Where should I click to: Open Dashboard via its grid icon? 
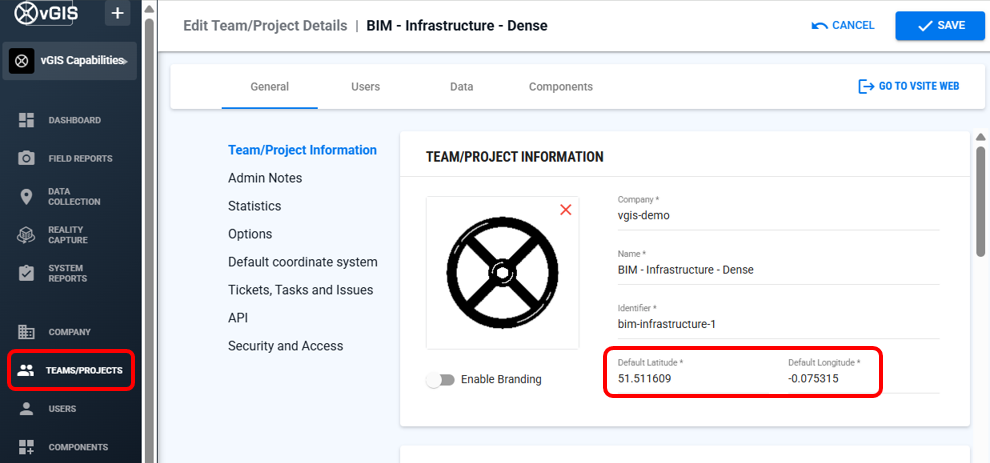coord(26,120)
